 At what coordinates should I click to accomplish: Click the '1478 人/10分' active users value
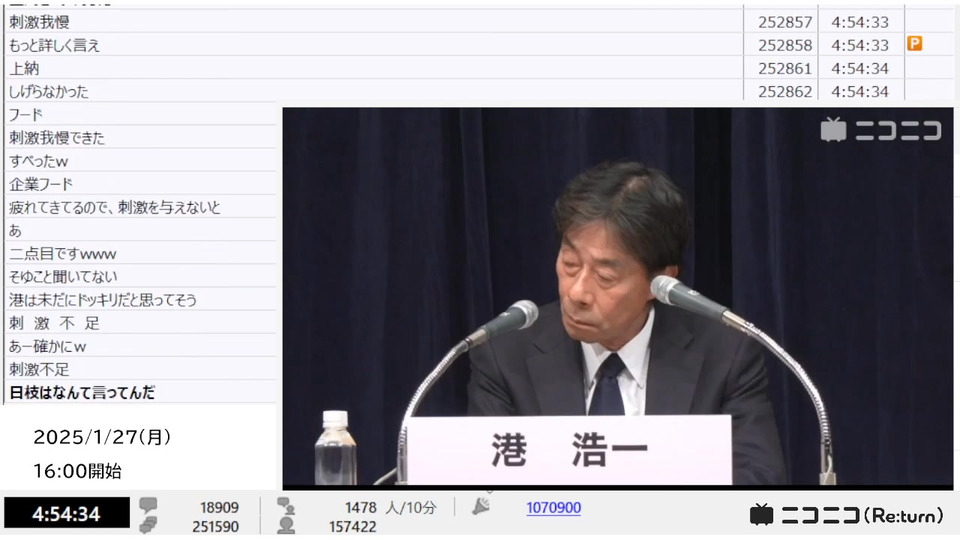391,508
